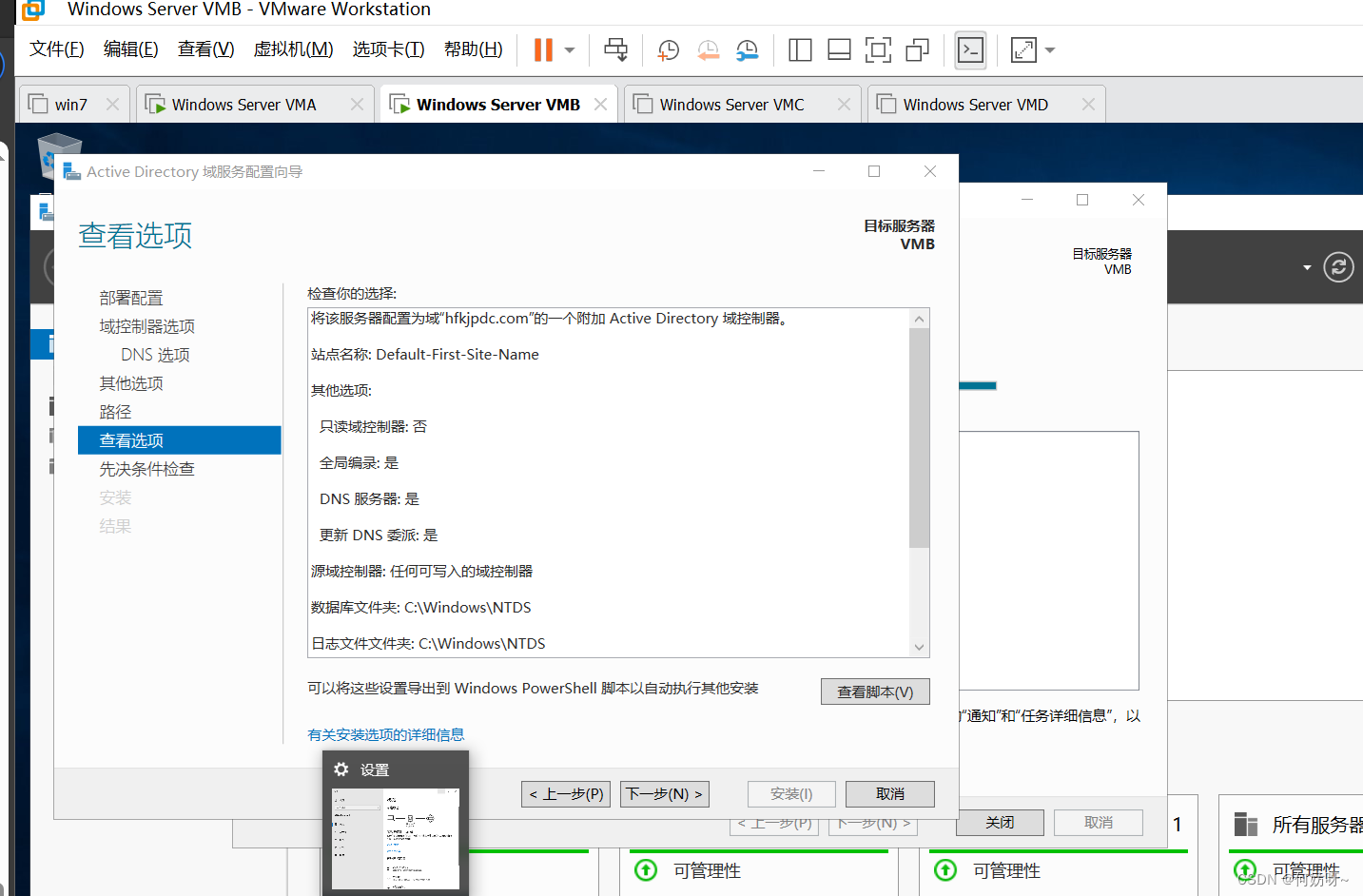Screen dimensions: 1363x896
Task: Open the 虚拟机(M) menu
Action: pyautogui.click(x=293, y=49)
